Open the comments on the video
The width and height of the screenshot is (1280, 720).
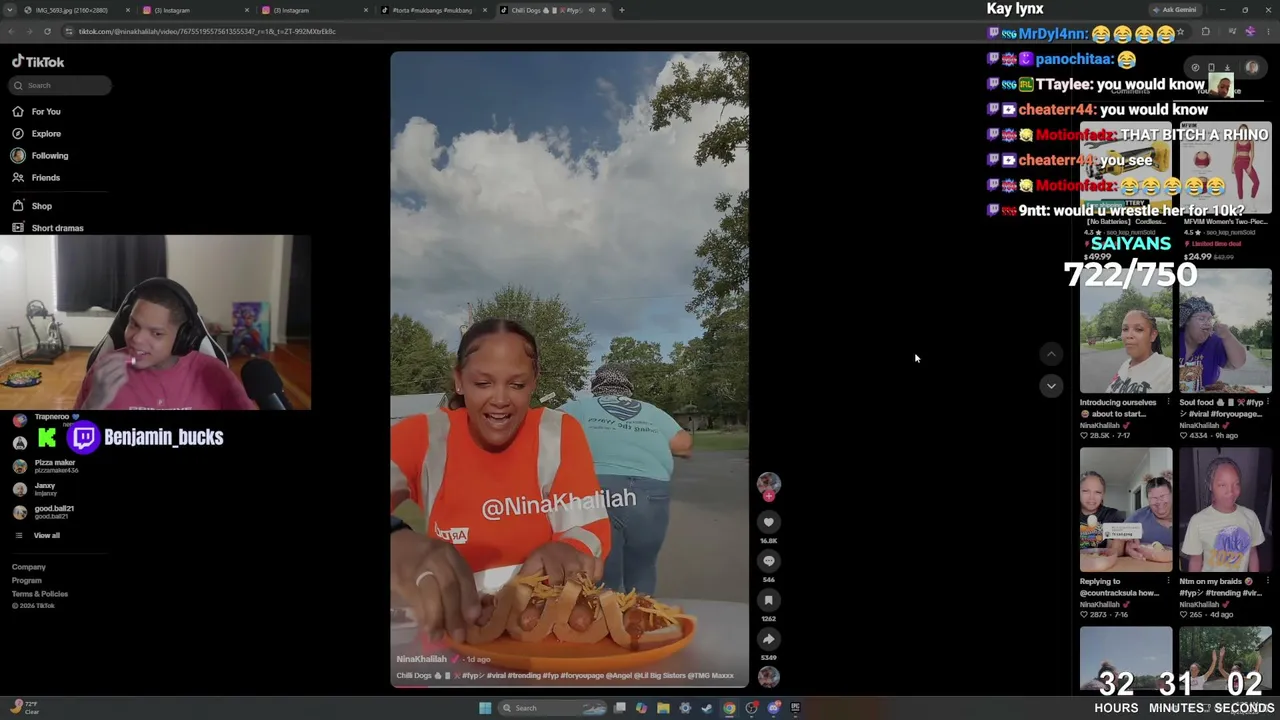768,561
